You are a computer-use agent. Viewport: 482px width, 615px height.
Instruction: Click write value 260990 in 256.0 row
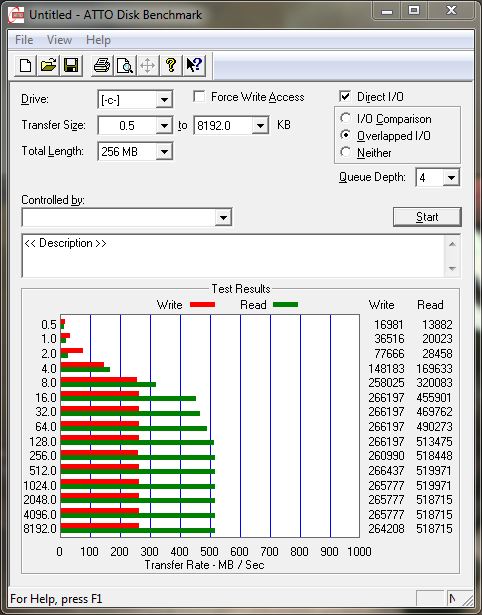pos(386,455)
